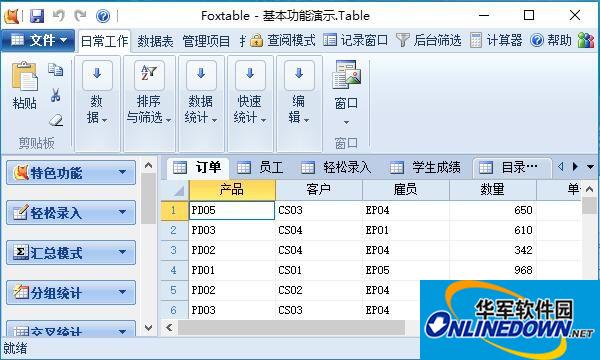600x360 pixels.
Task: Copy selection using the copy icon
Action: (56, 70)
